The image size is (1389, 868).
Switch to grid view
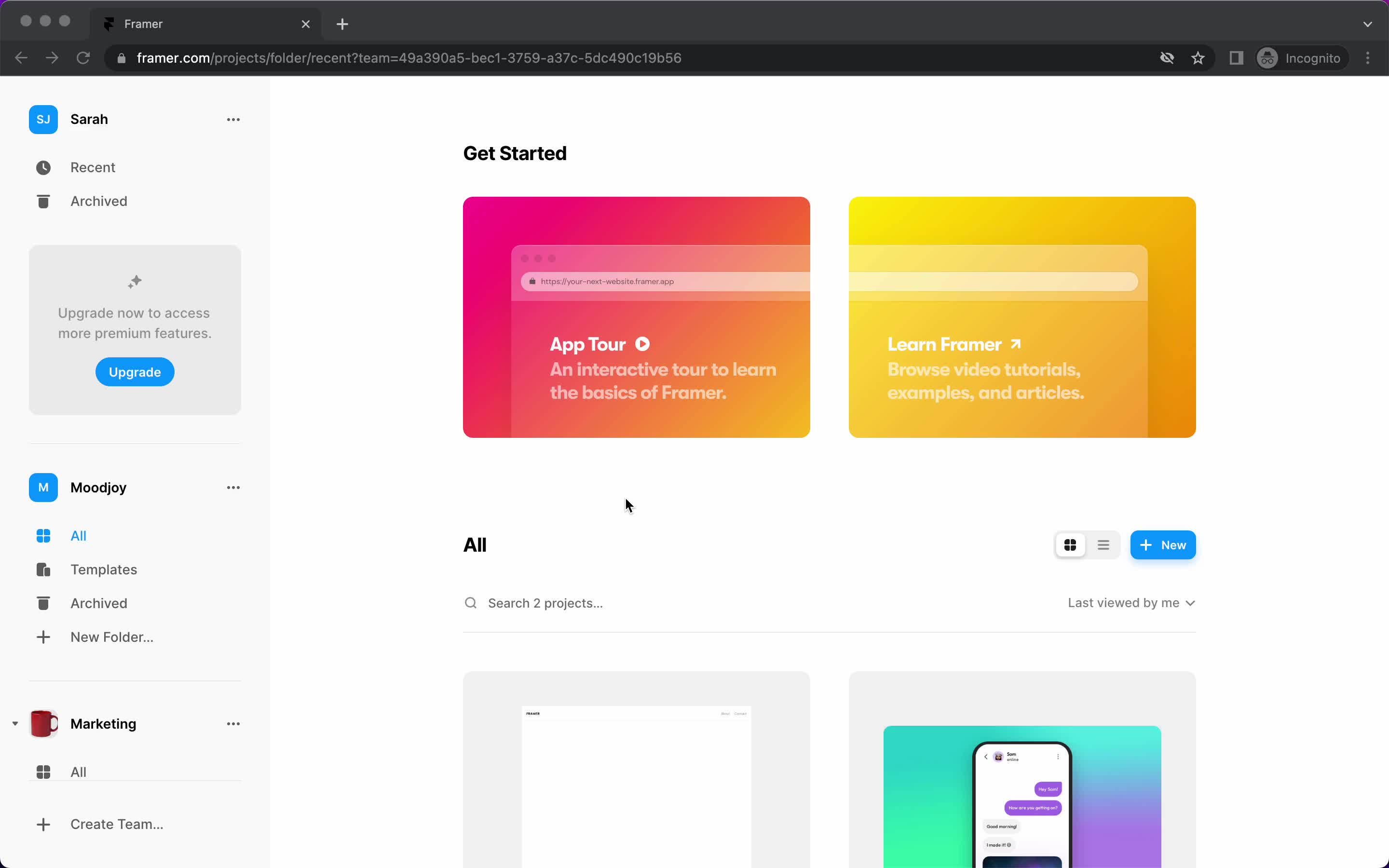[x=1070, y=545]
